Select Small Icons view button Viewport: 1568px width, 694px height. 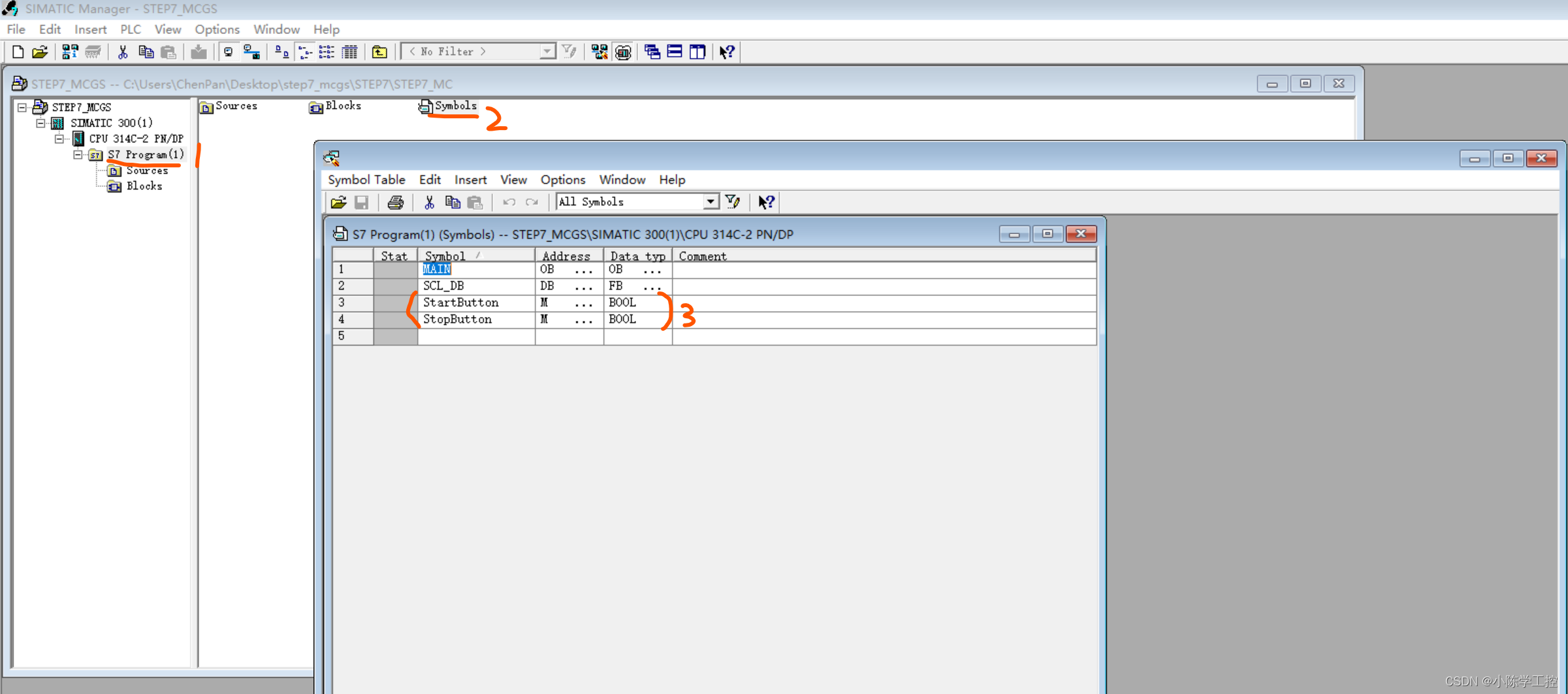pyautogui.click(x=304, y=52)
